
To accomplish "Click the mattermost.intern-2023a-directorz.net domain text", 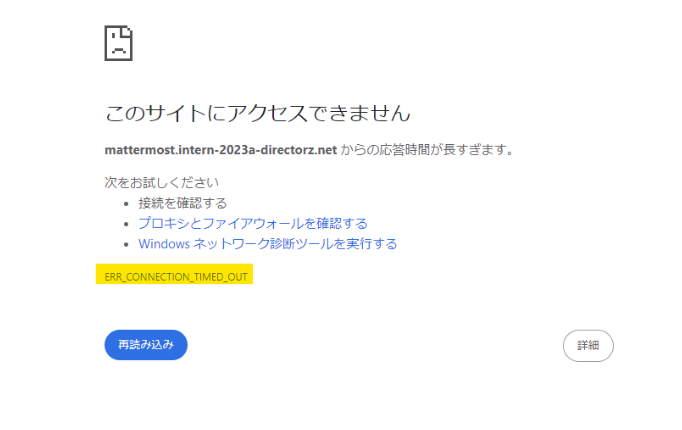I will tap(221, 150).
